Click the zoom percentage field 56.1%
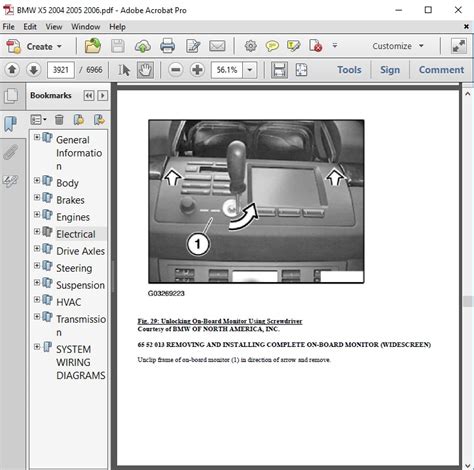This screenshot has height=470, width=474. coord(227,70)
